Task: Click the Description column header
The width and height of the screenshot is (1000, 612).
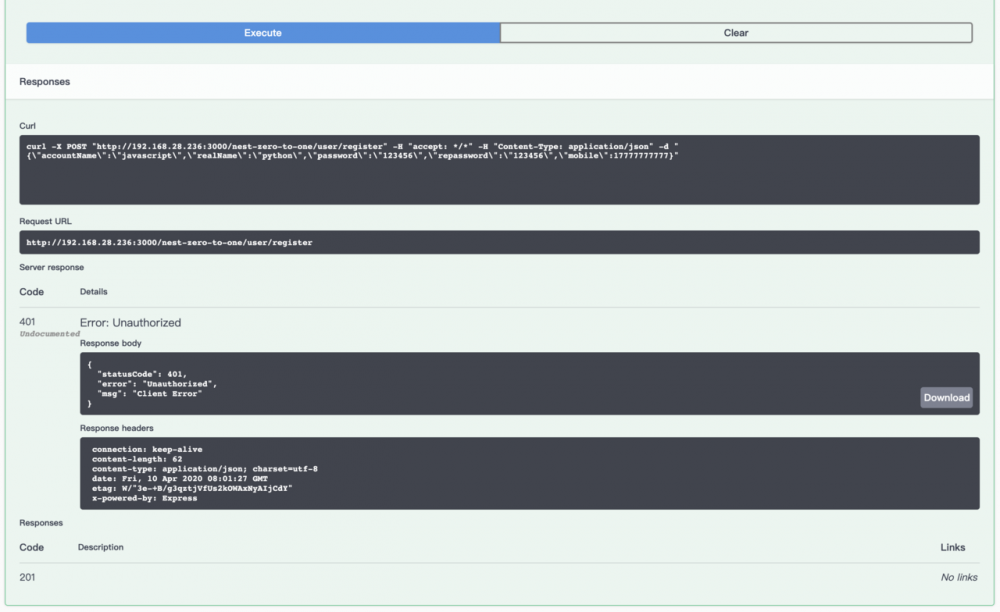Action: (x=99, y=547)
